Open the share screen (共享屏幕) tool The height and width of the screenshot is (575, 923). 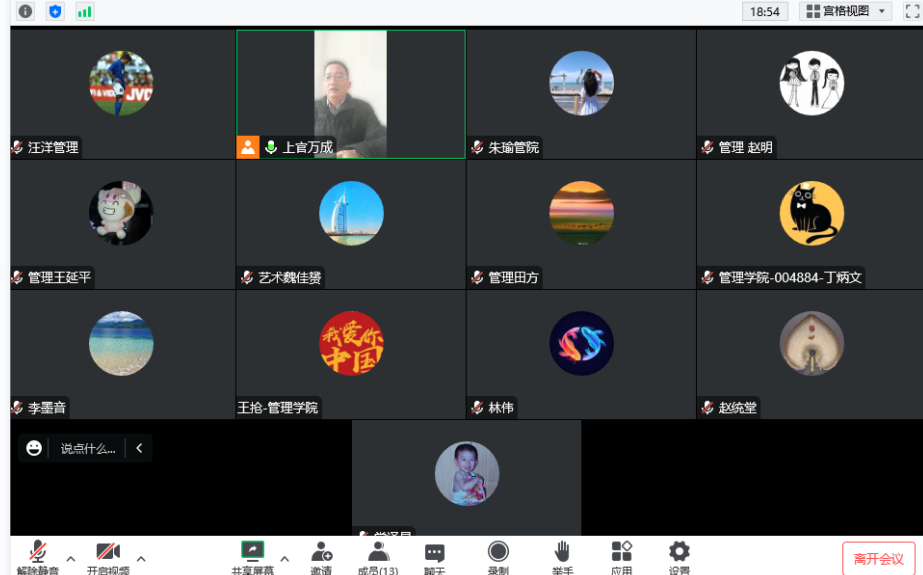pyautogui.click(x=252, y=554)
